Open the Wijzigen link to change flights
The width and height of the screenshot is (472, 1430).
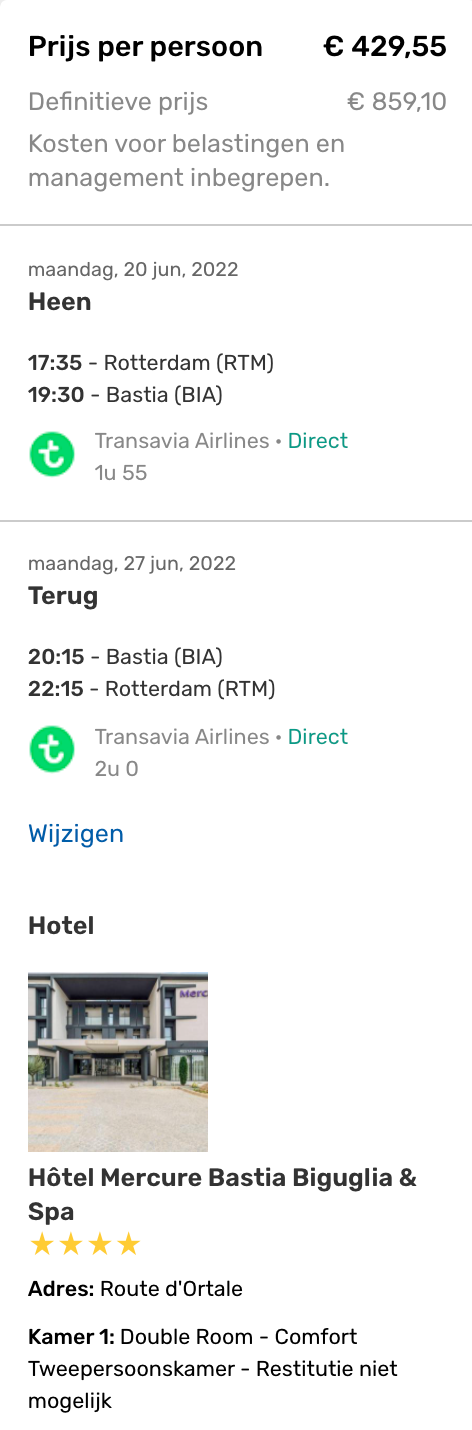[76, 834]
